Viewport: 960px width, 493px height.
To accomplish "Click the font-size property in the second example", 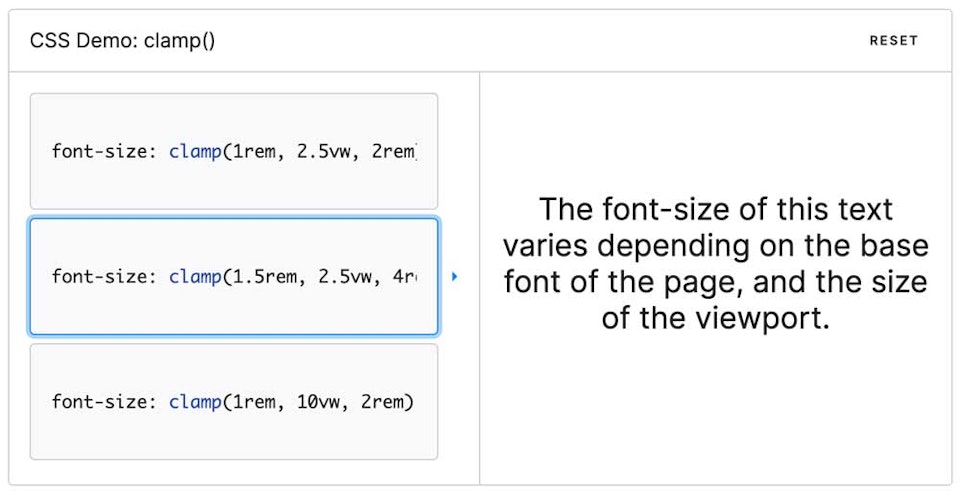I will point(100,276).
